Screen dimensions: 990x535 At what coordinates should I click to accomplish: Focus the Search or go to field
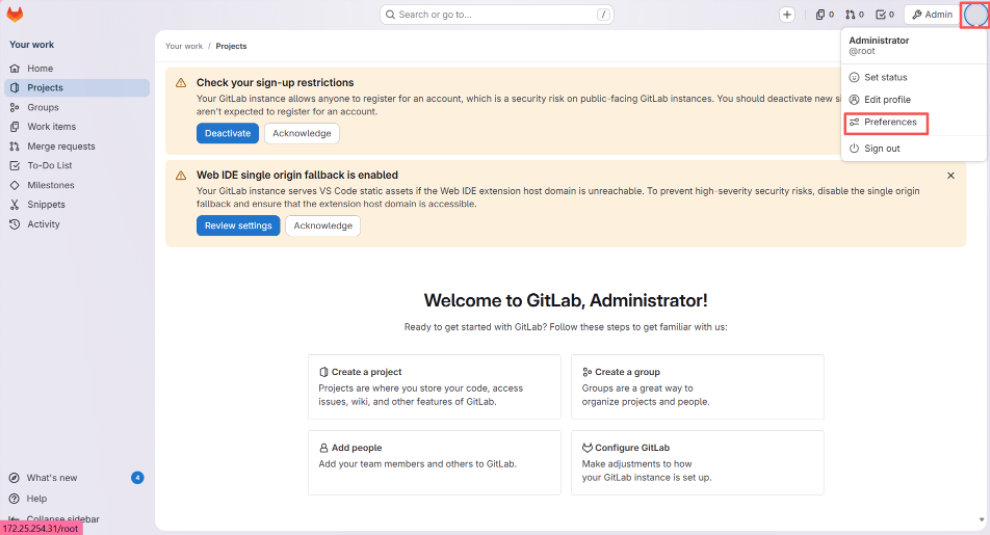(497, 15)
